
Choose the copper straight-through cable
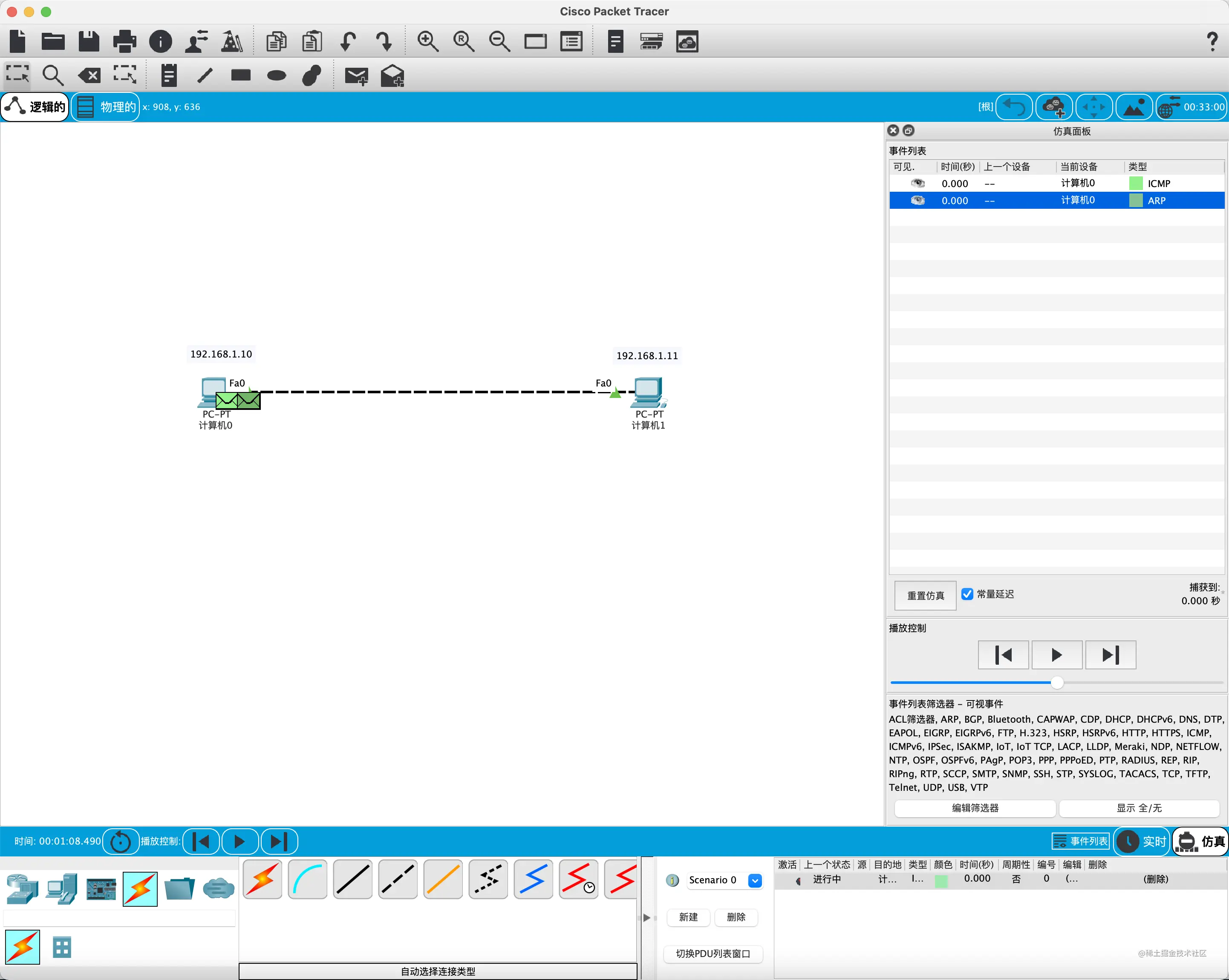pos(352,879)
